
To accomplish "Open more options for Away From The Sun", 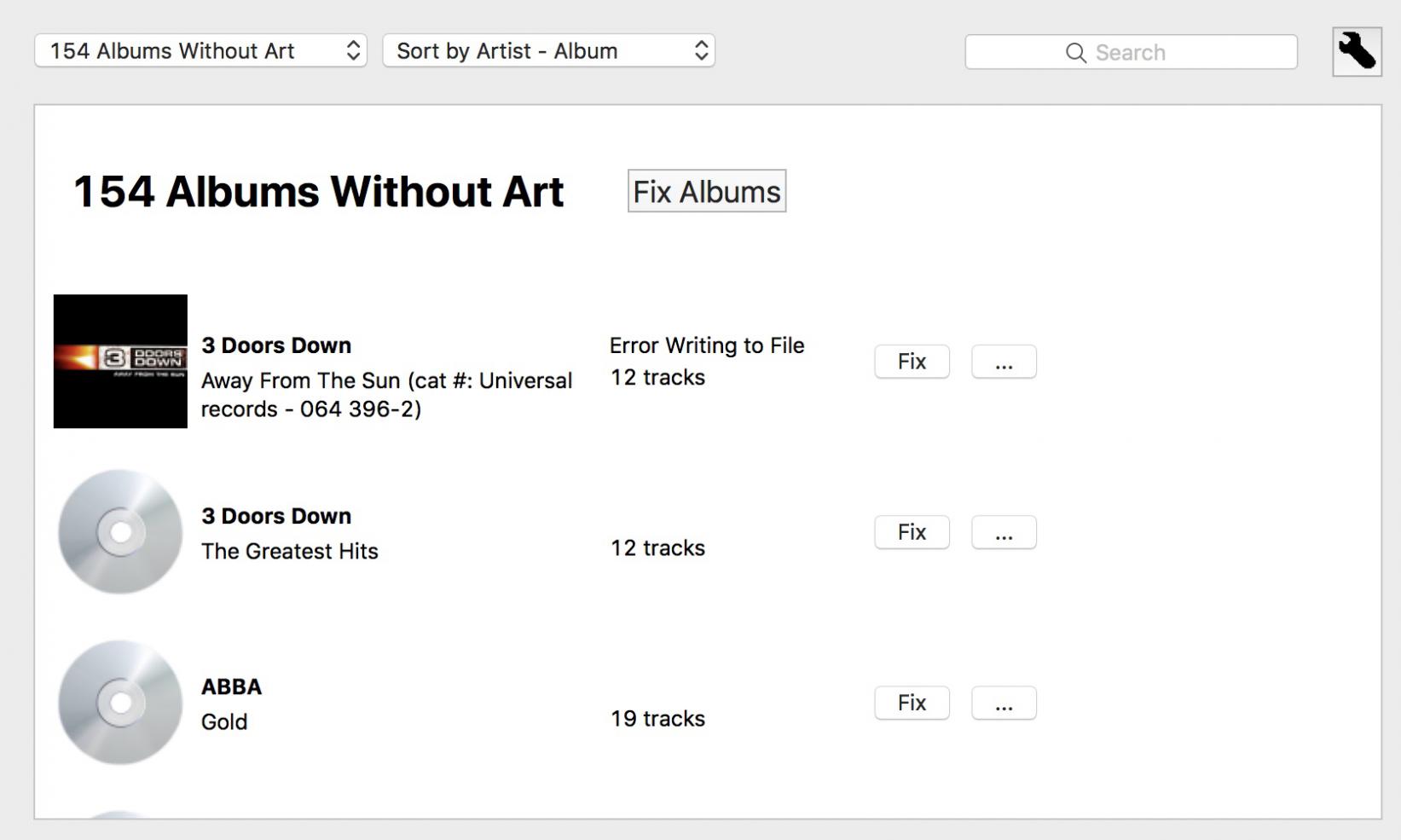I will [1004, 362].
